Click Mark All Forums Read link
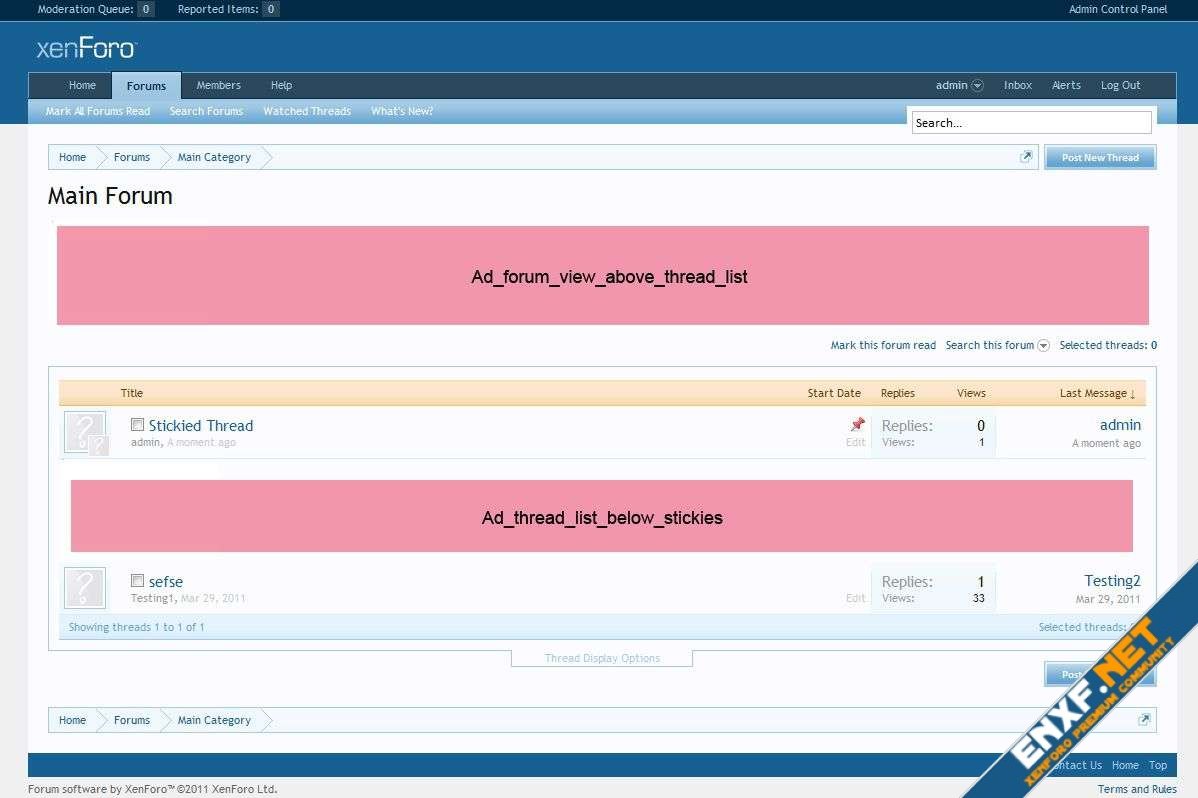Viewport: 1198px width, 798px height. point(98,111)
